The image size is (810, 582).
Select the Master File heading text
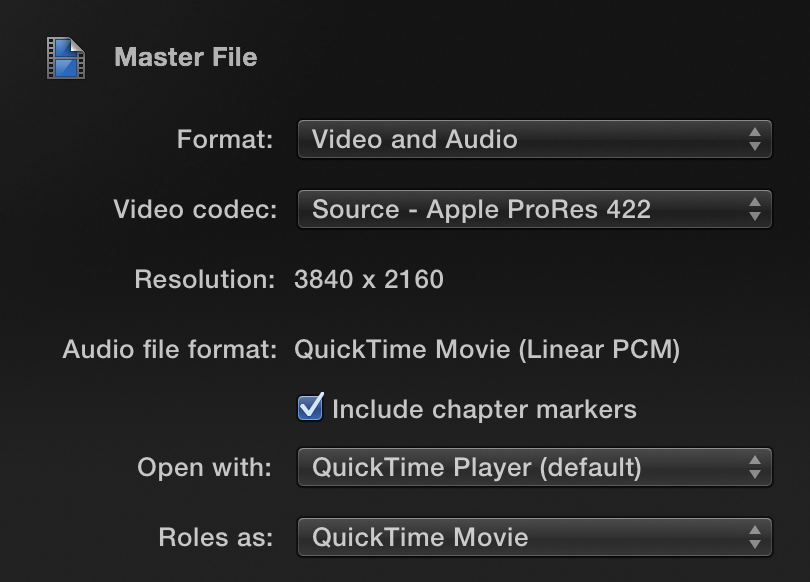coord(185,57)
